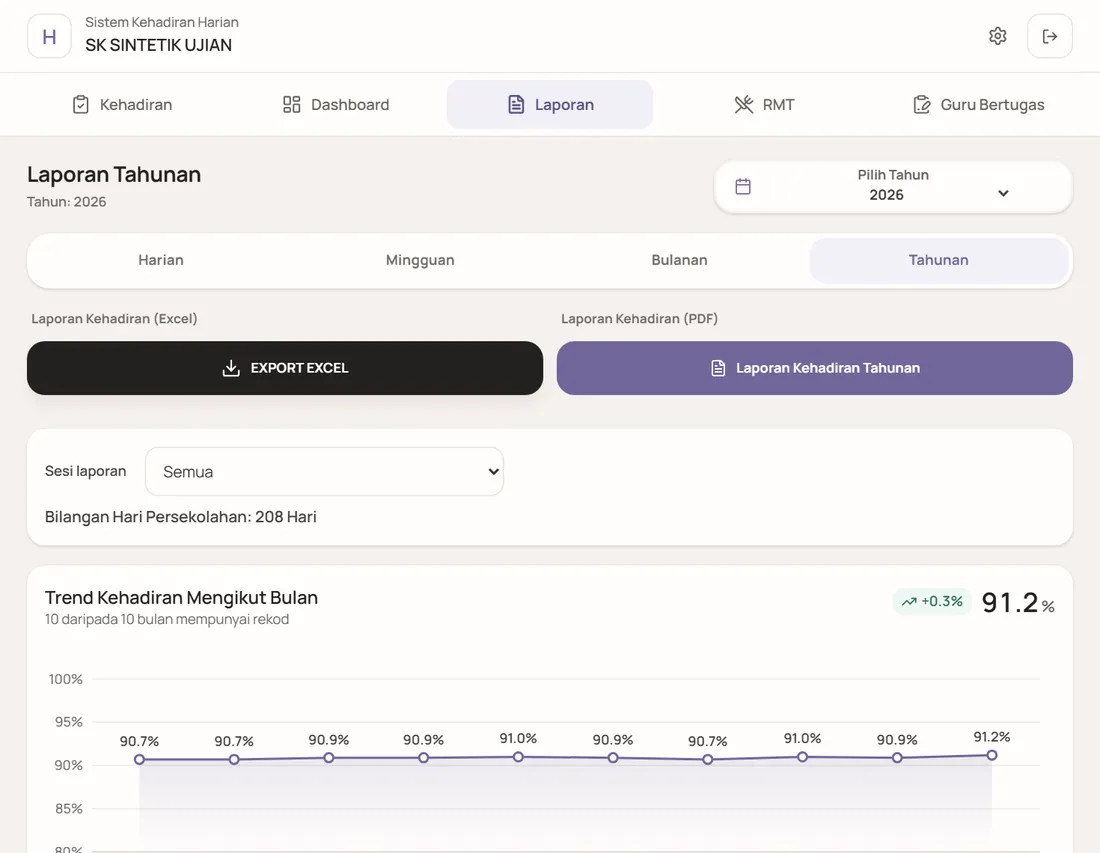
Task: Click the 'SK SINTETIK UJIAN' school name
Action: pos(159,45)
